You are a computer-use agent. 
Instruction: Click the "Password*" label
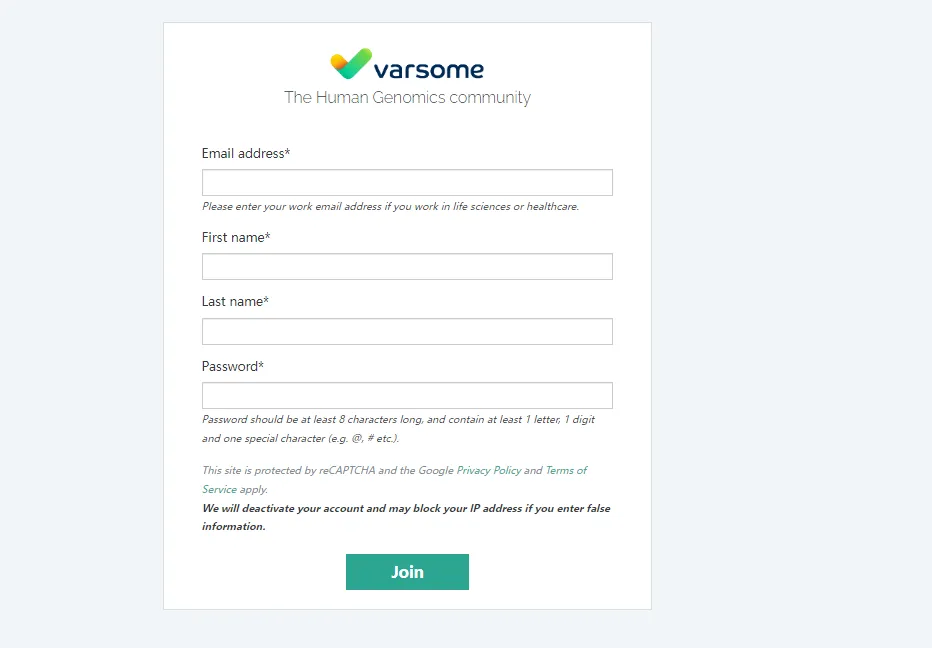pos(231,366)
